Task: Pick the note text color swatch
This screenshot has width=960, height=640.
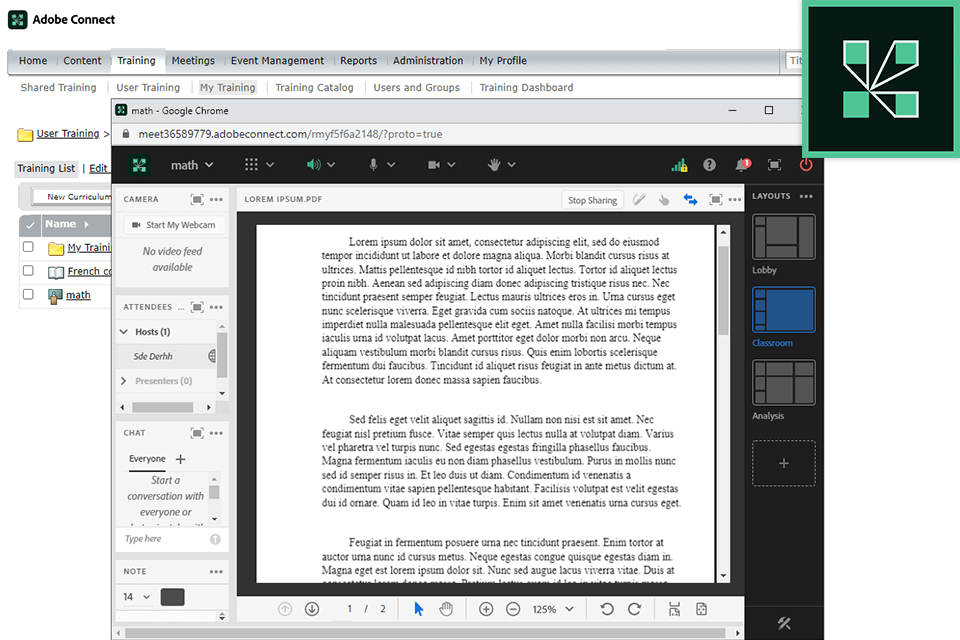Action: pos(173,597)
